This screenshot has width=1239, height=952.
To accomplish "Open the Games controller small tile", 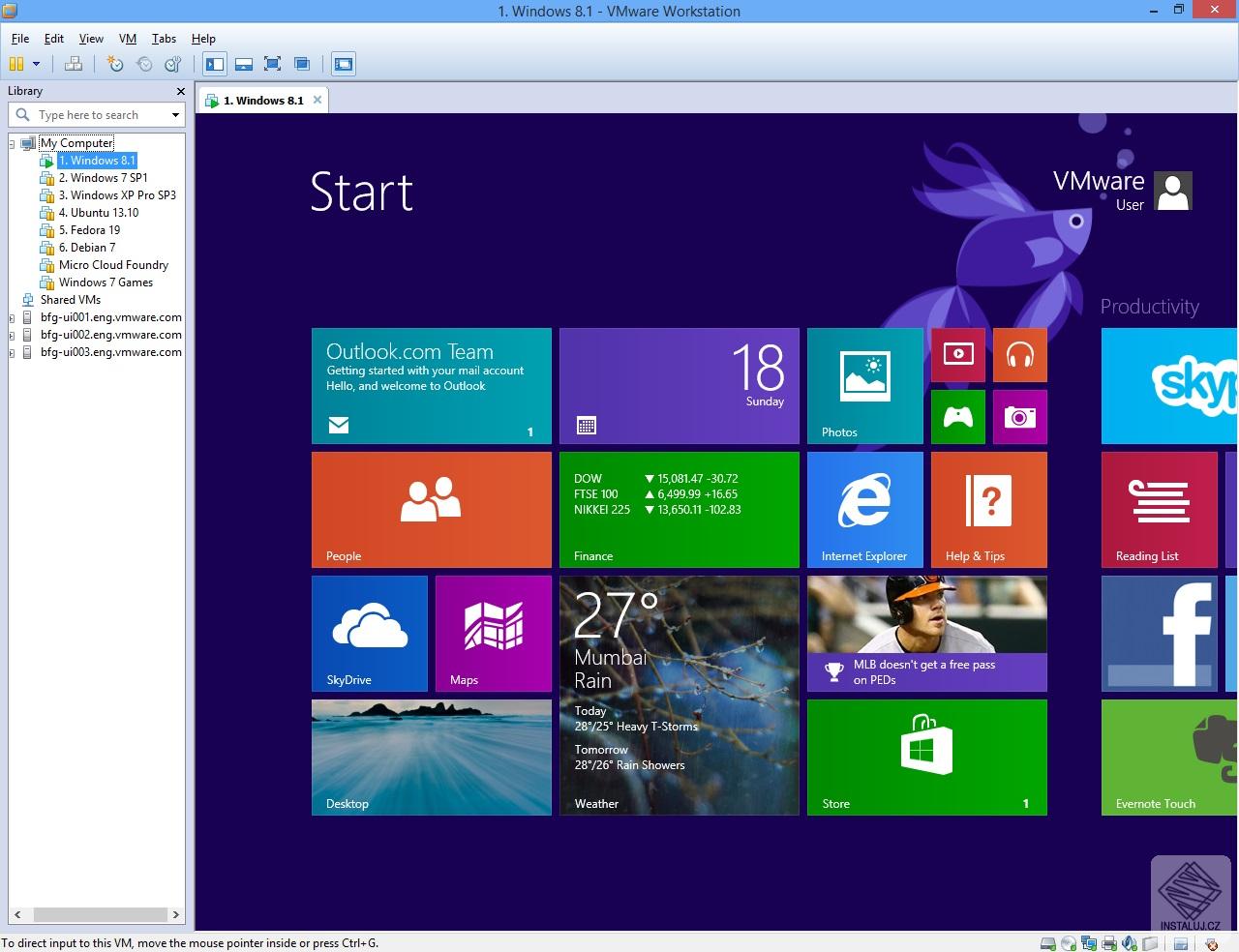I will pyautogui.click(x=958, y=417).
